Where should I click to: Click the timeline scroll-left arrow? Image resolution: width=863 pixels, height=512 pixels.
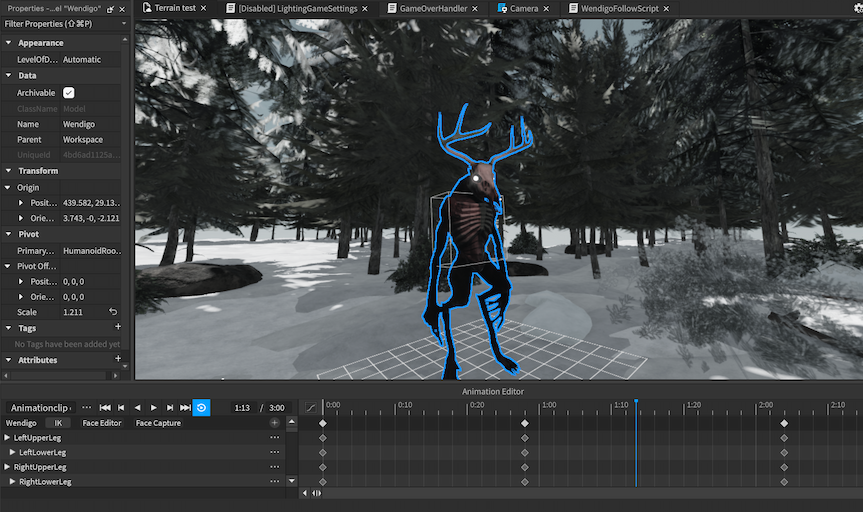tap(305, 493)
